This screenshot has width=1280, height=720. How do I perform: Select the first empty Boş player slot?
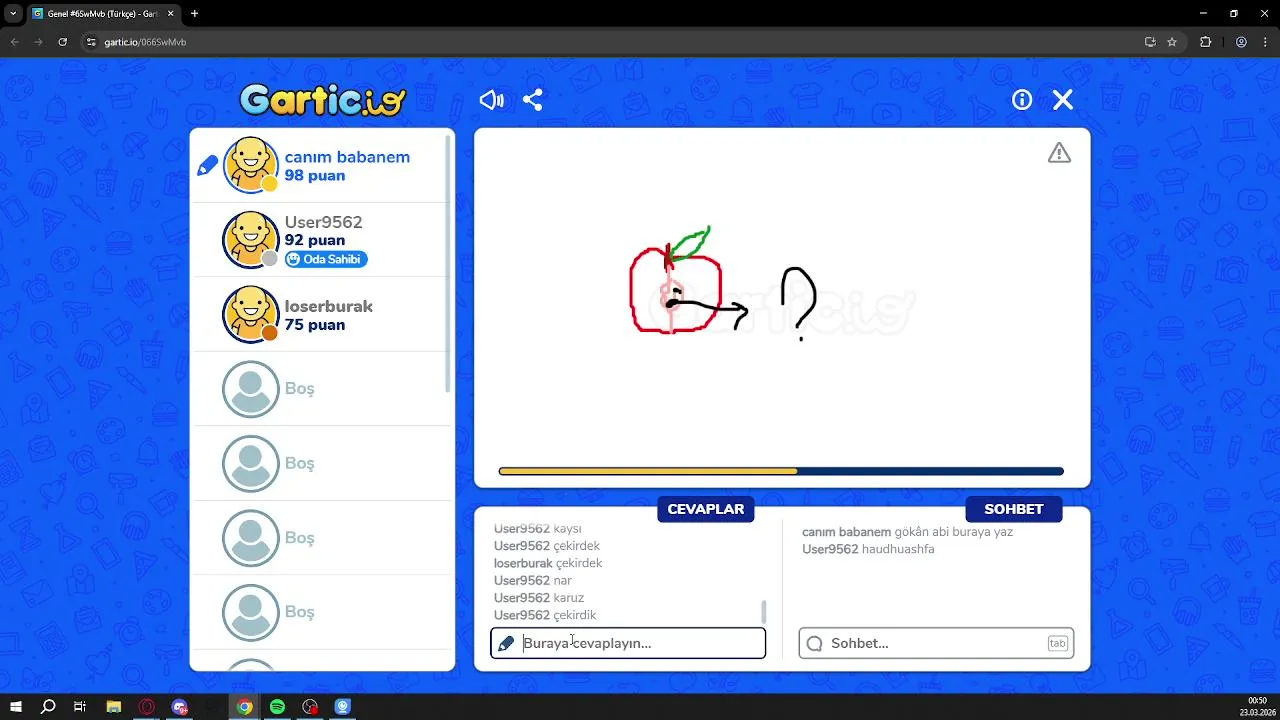point(320,389)
